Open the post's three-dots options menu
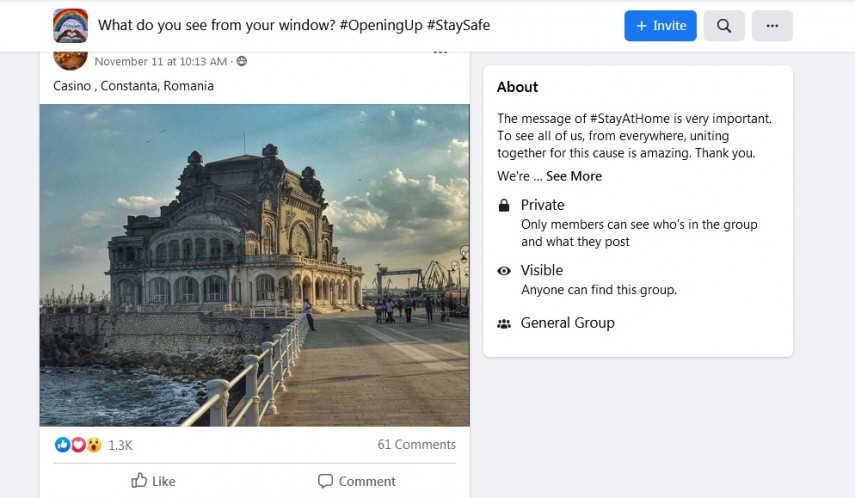Image resolution: width=855 pixels, height=498 pixels. [x=440, y=53]
